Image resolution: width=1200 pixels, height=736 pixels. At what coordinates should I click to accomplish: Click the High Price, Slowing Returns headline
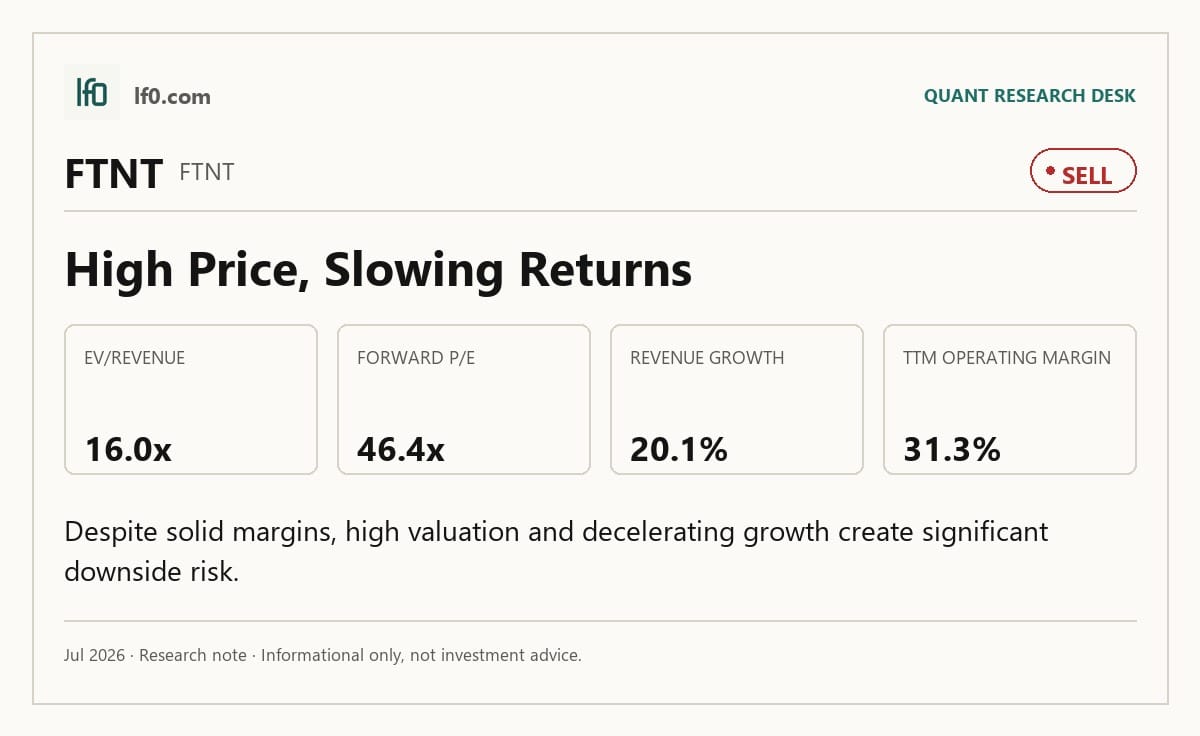pos(378,270)
